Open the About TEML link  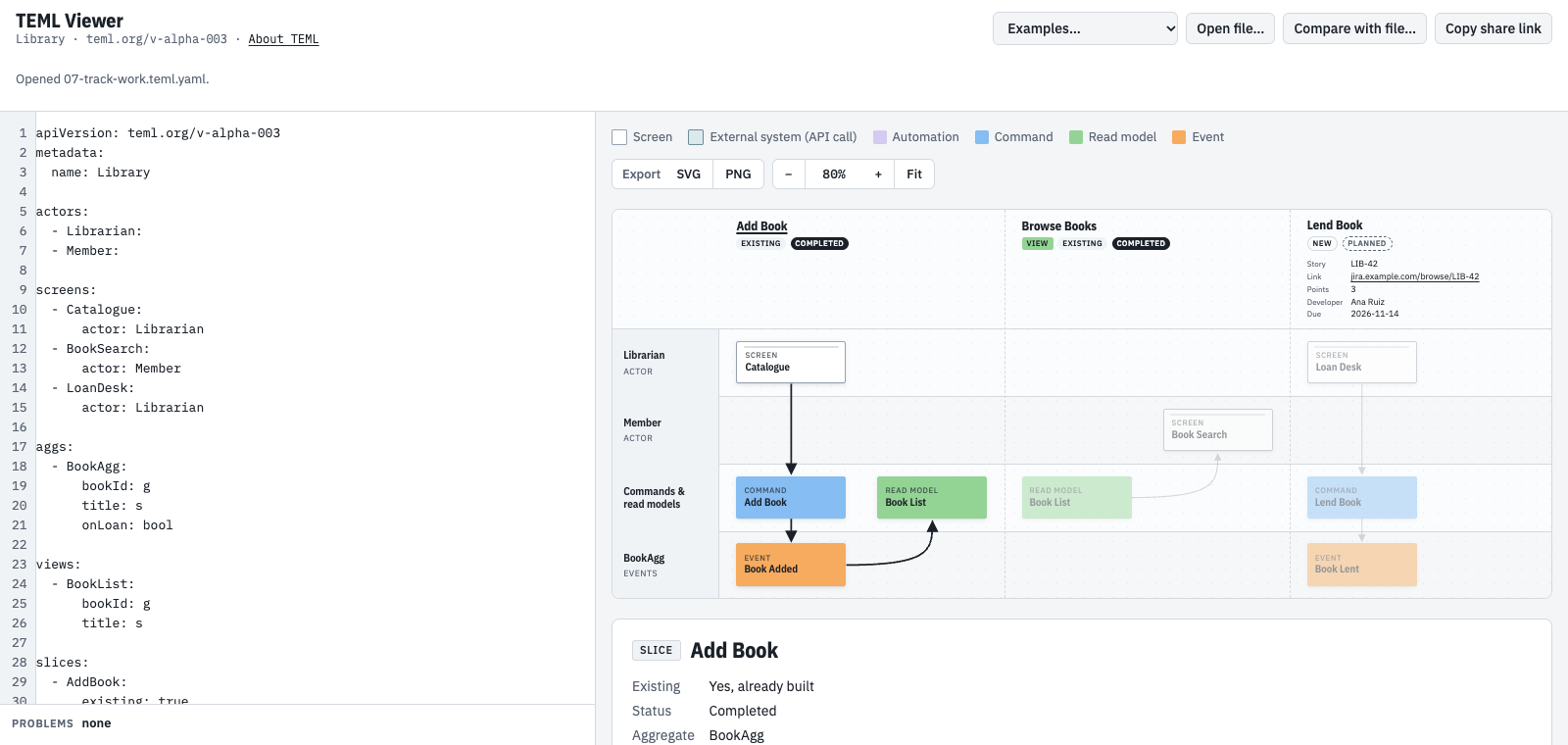point(283,39)
